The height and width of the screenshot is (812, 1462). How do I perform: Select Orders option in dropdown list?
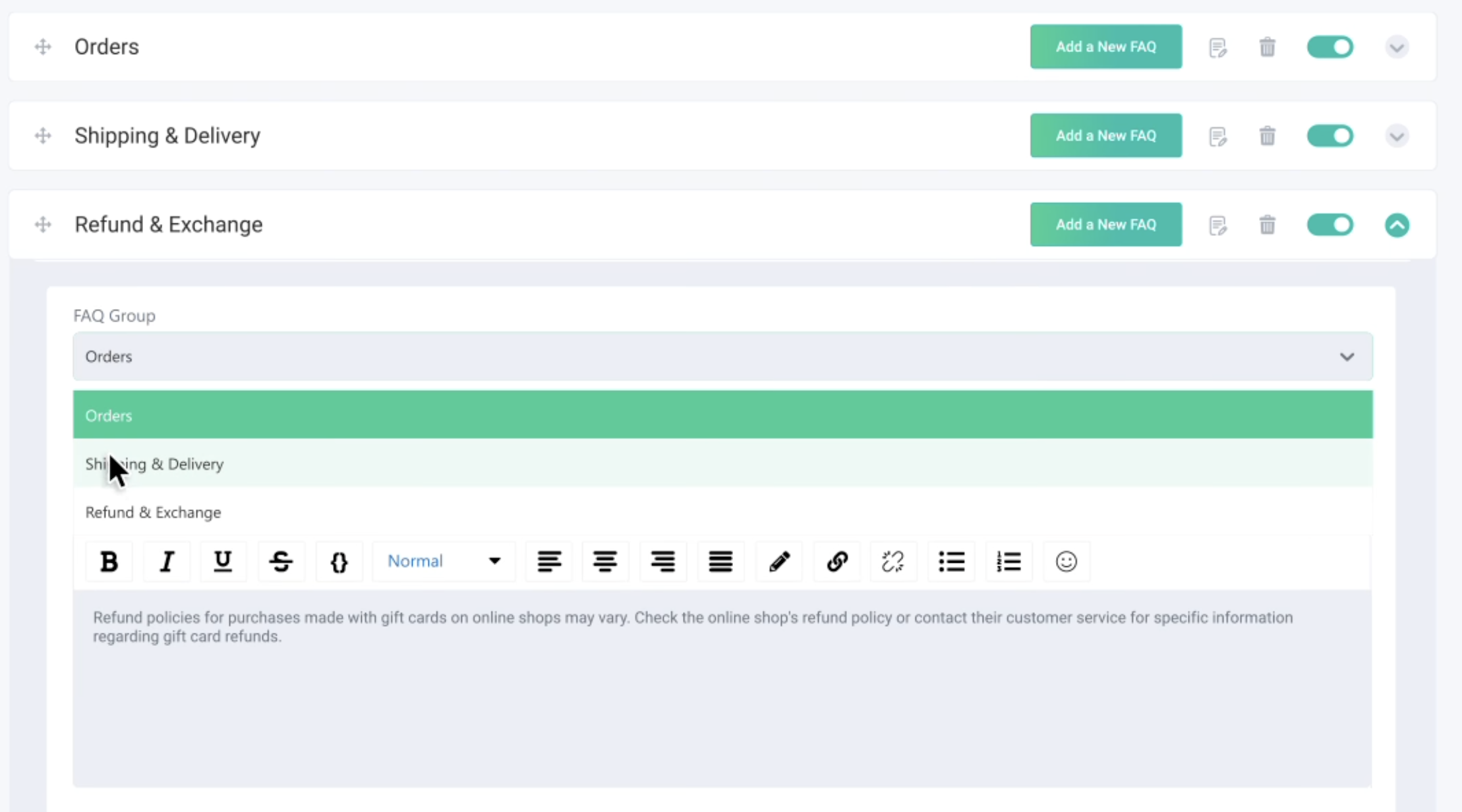point(722,415)
